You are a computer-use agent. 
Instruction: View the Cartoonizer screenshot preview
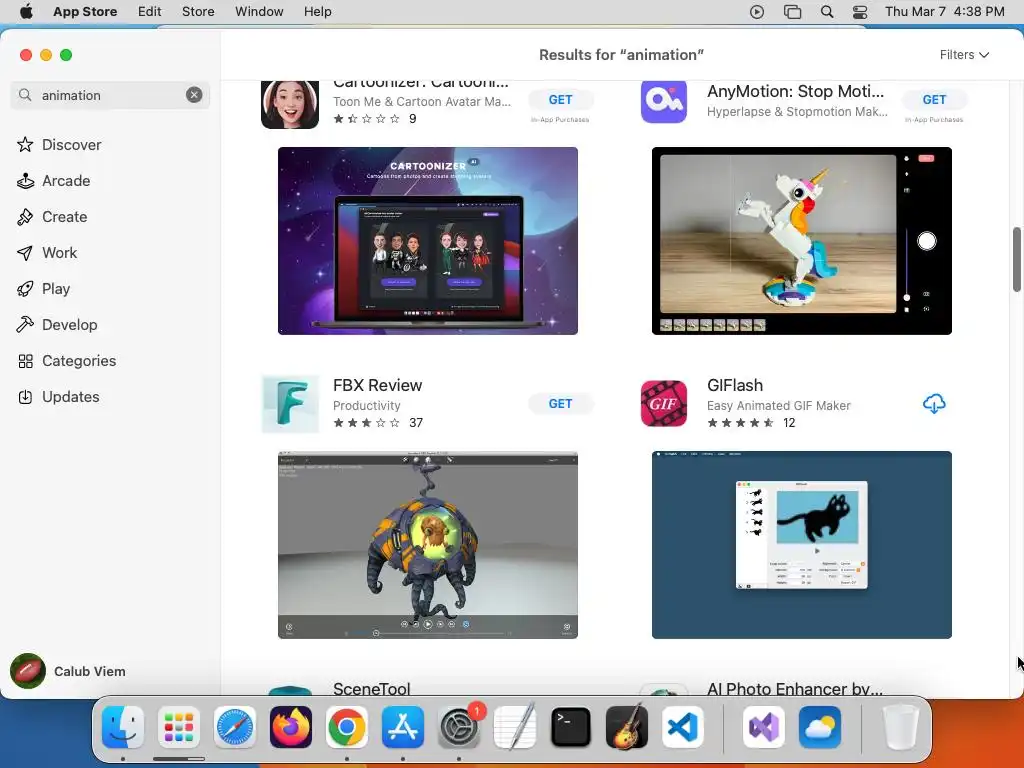(x=428, y=241)
